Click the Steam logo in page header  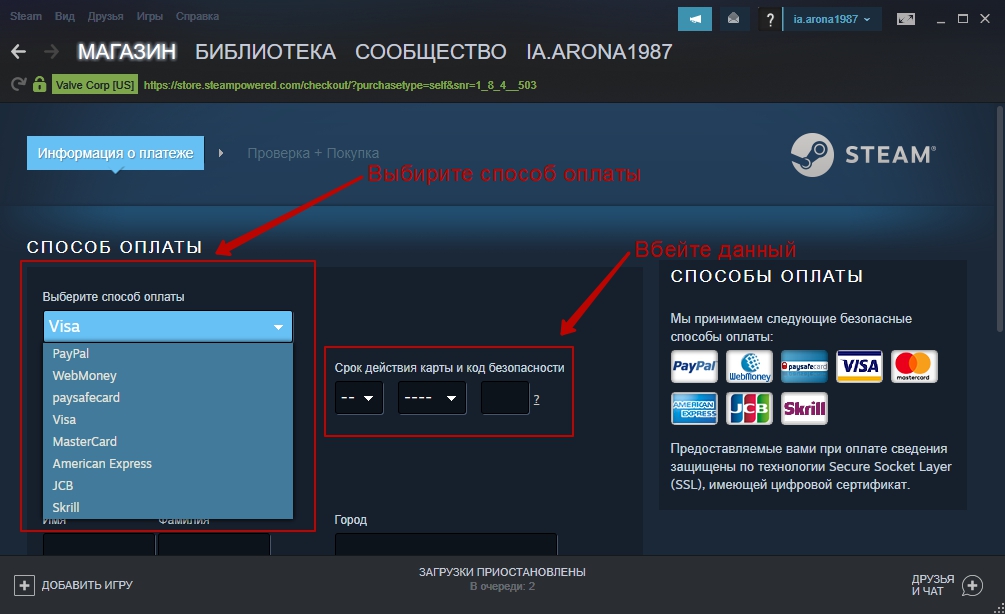[863, 154]
